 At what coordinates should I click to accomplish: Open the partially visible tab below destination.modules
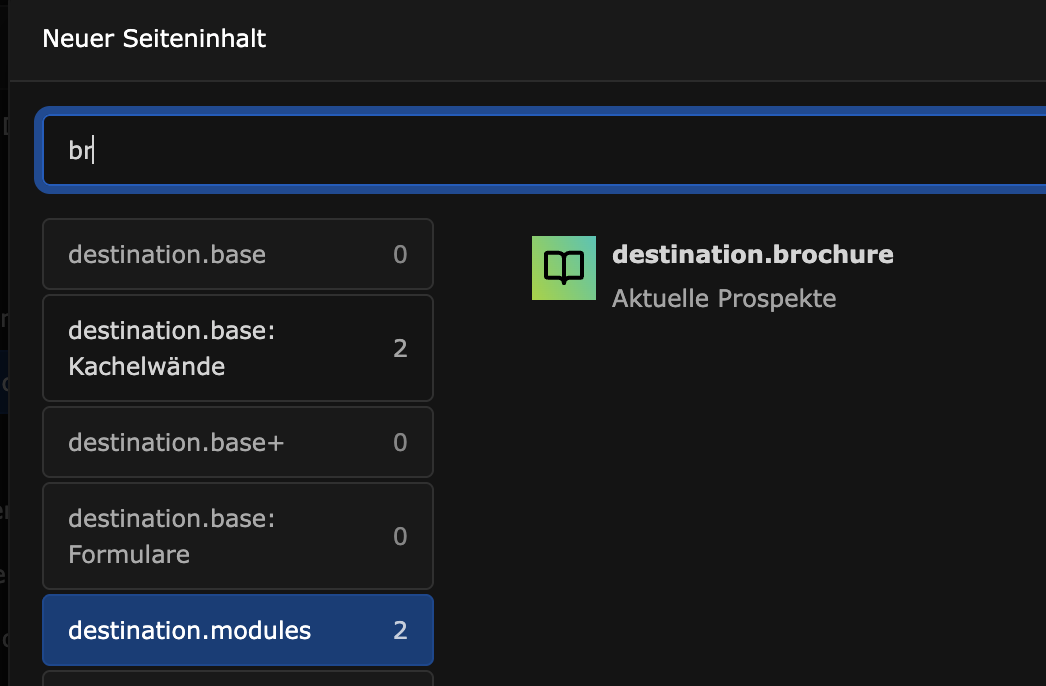237,679
